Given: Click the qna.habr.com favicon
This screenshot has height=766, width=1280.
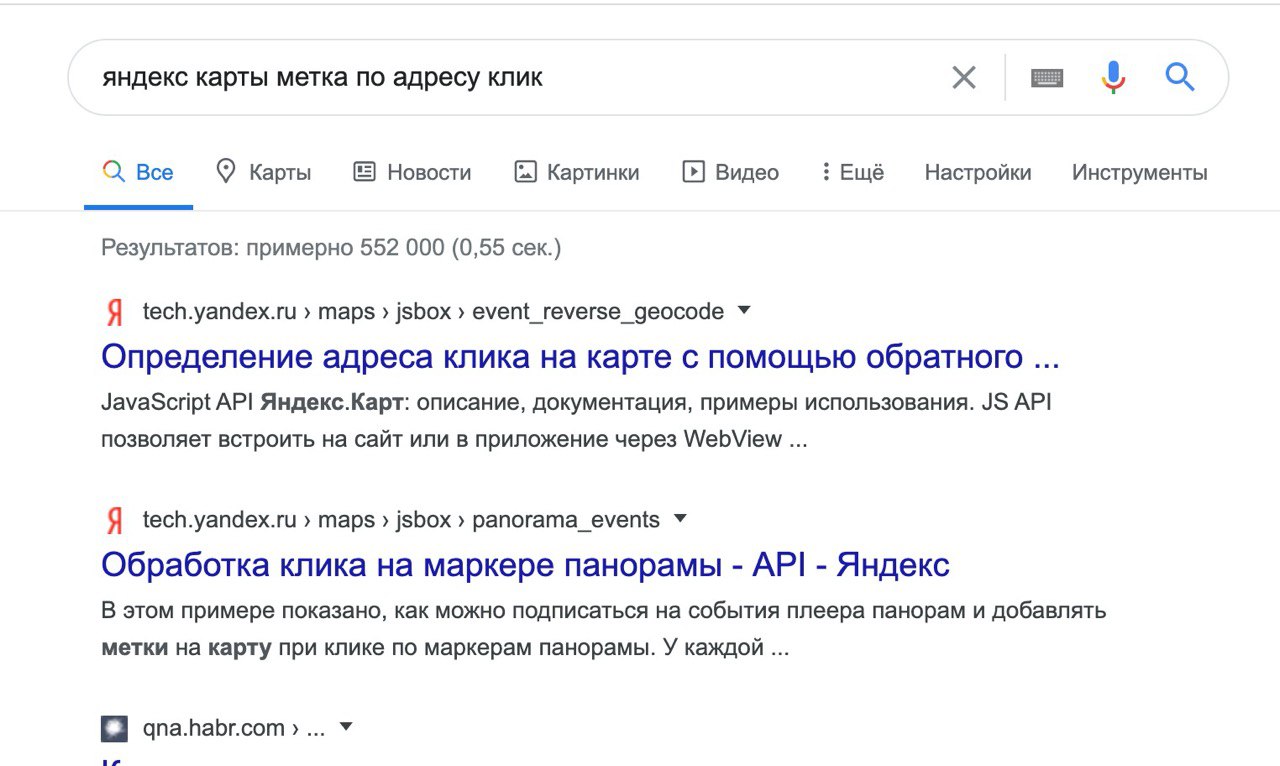Looking at the screenshot, I should [115, 728].
